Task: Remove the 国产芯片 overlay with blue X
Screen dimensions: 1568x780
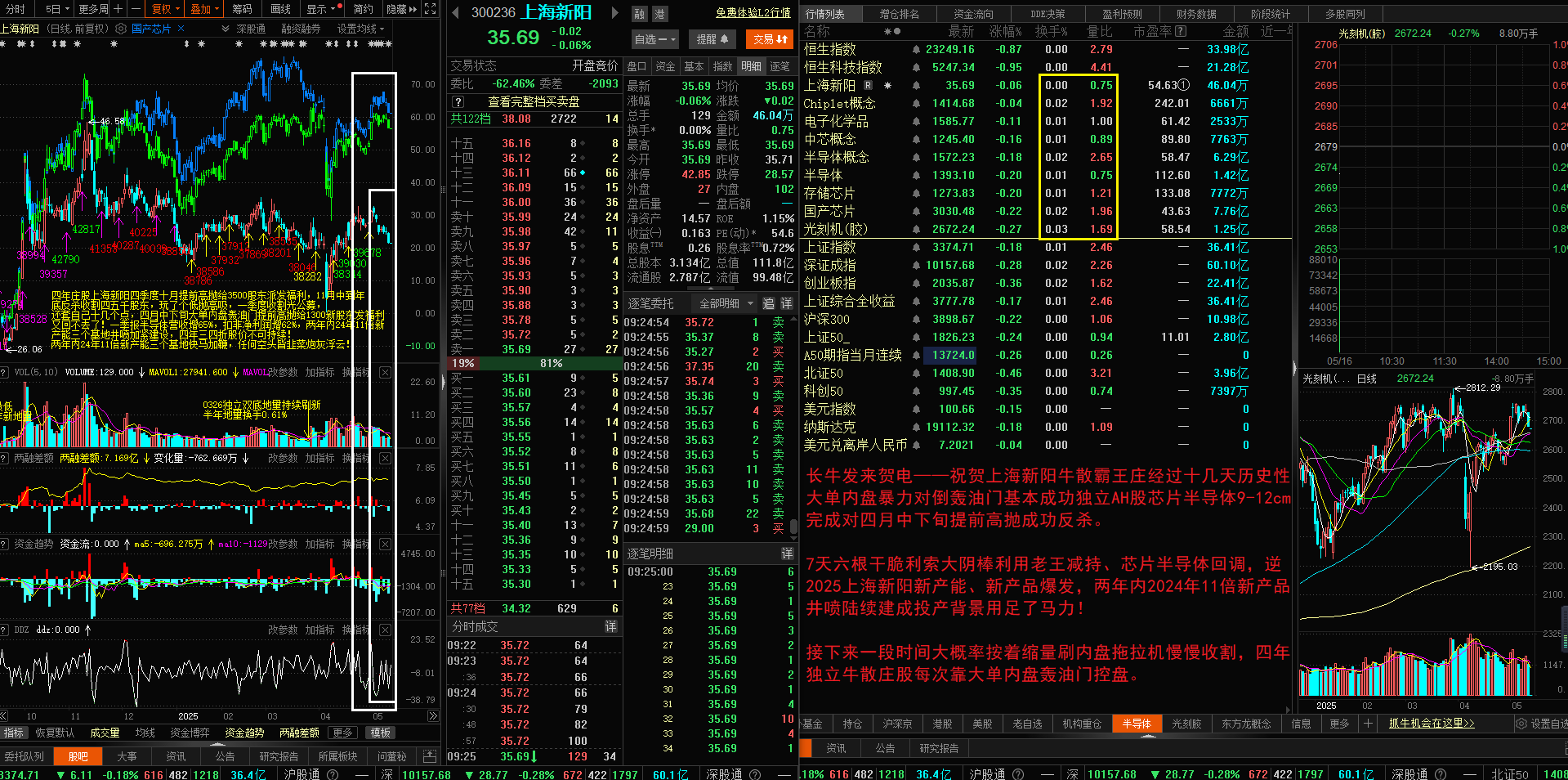Action: pos(181,29)
